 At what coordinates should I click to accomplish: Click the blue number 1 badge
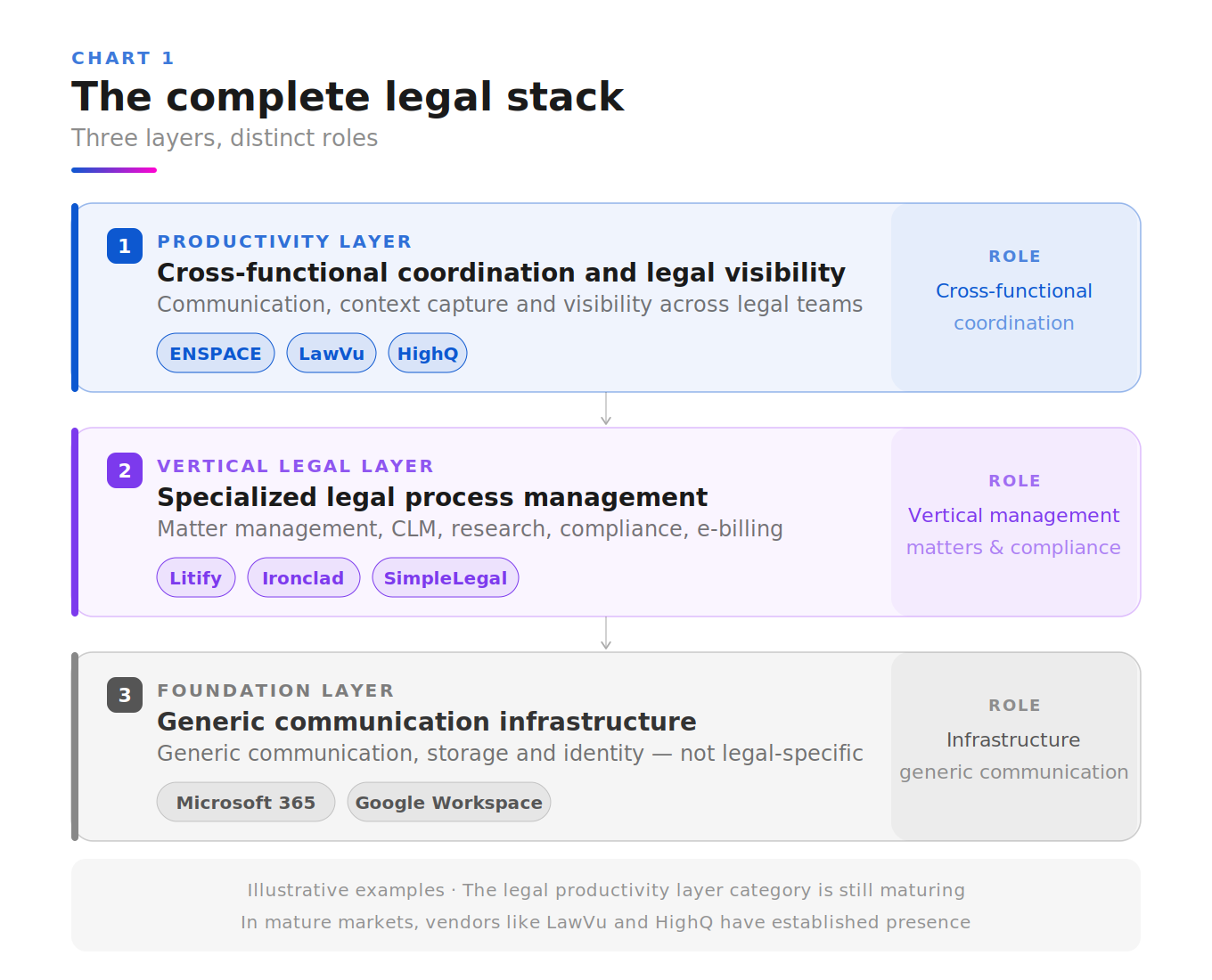pyautogui.click(x=125, y=246)
